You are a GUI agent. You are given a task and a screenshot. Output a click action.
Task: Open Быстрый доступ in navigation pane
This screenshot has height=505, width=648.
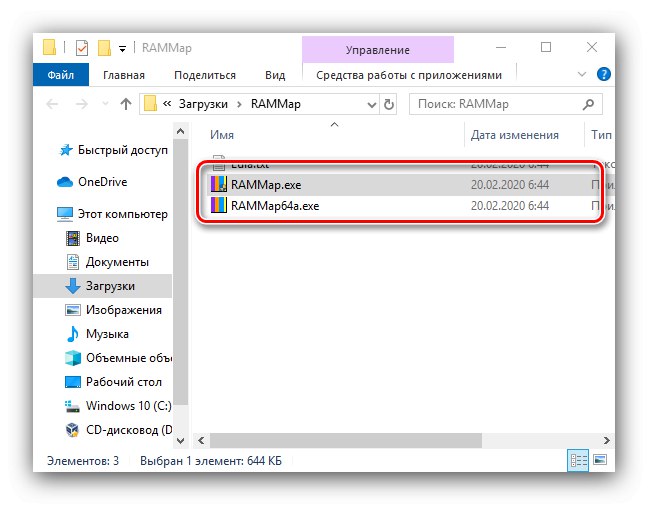pos(123,150)
